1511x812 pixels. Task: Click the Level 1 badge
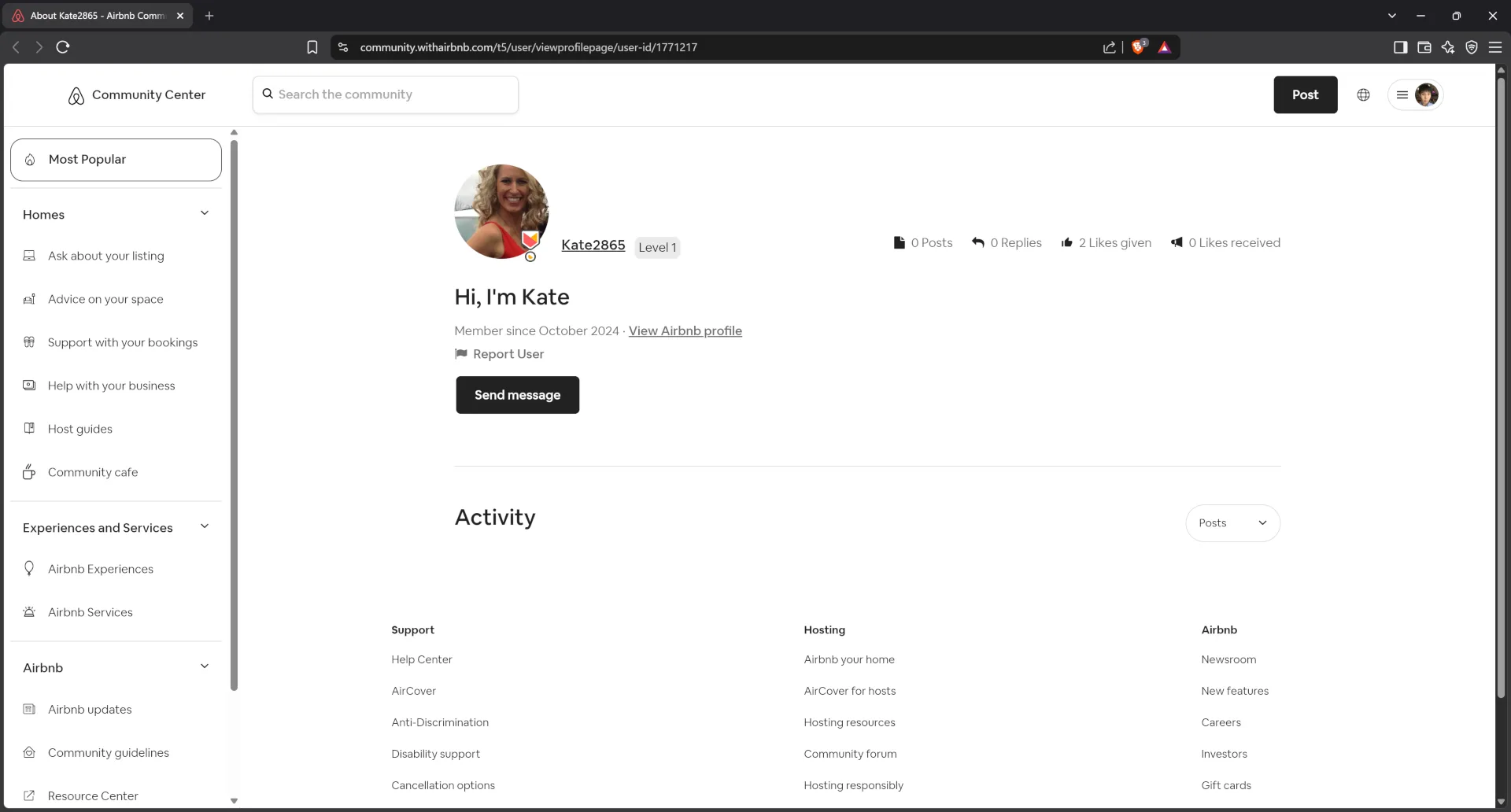(657, 247)
